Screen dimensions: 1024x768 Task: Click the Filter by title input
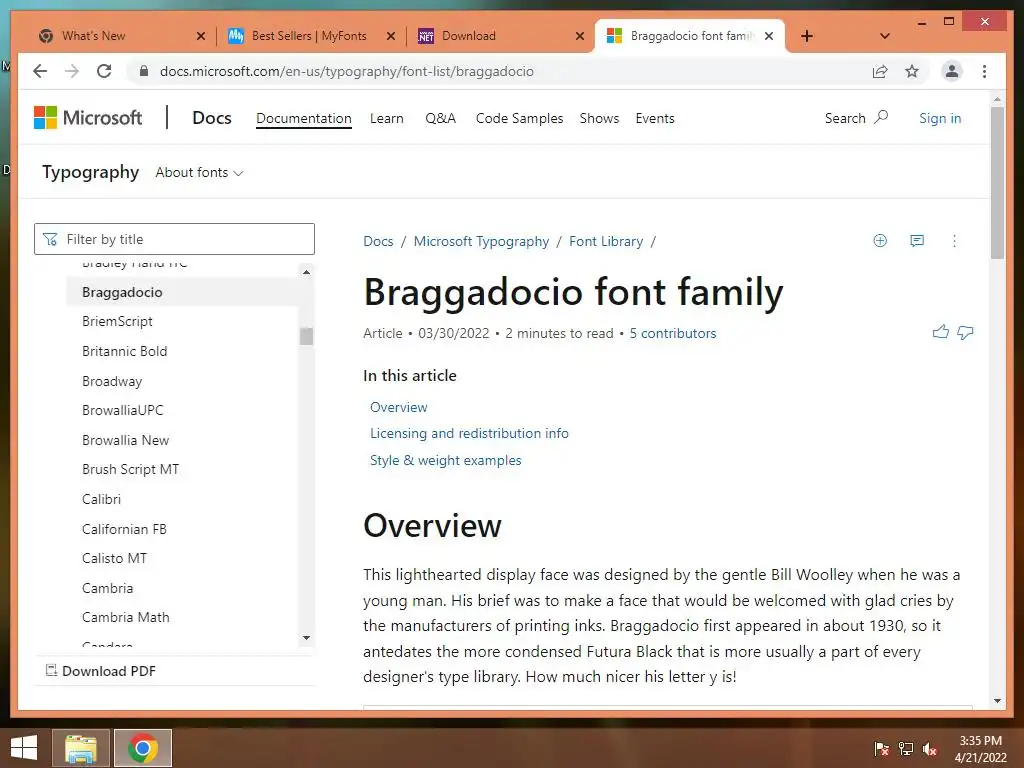(174, 239)
